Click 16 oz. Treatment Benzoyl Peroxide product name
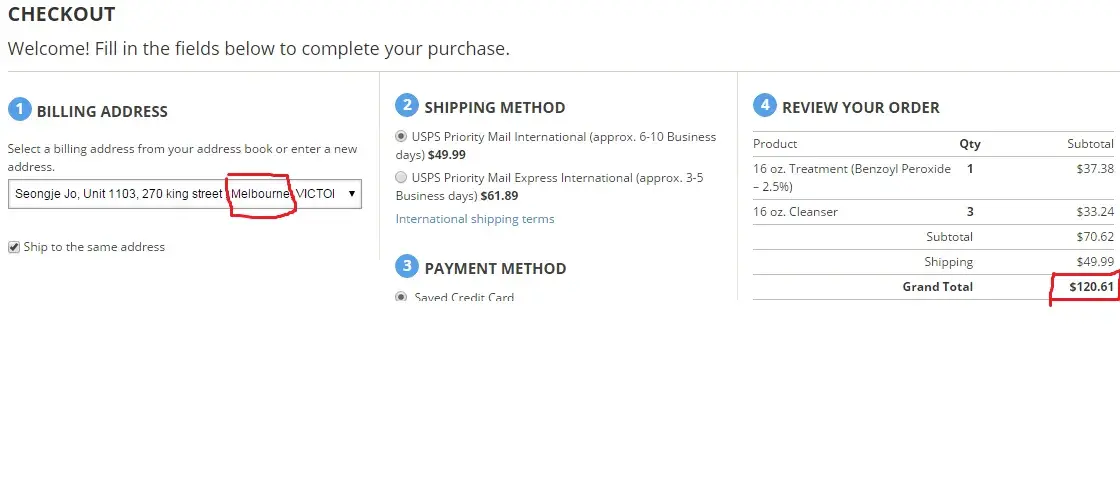The height and width of the screenshot is (486, 1120). coord(838,177)
